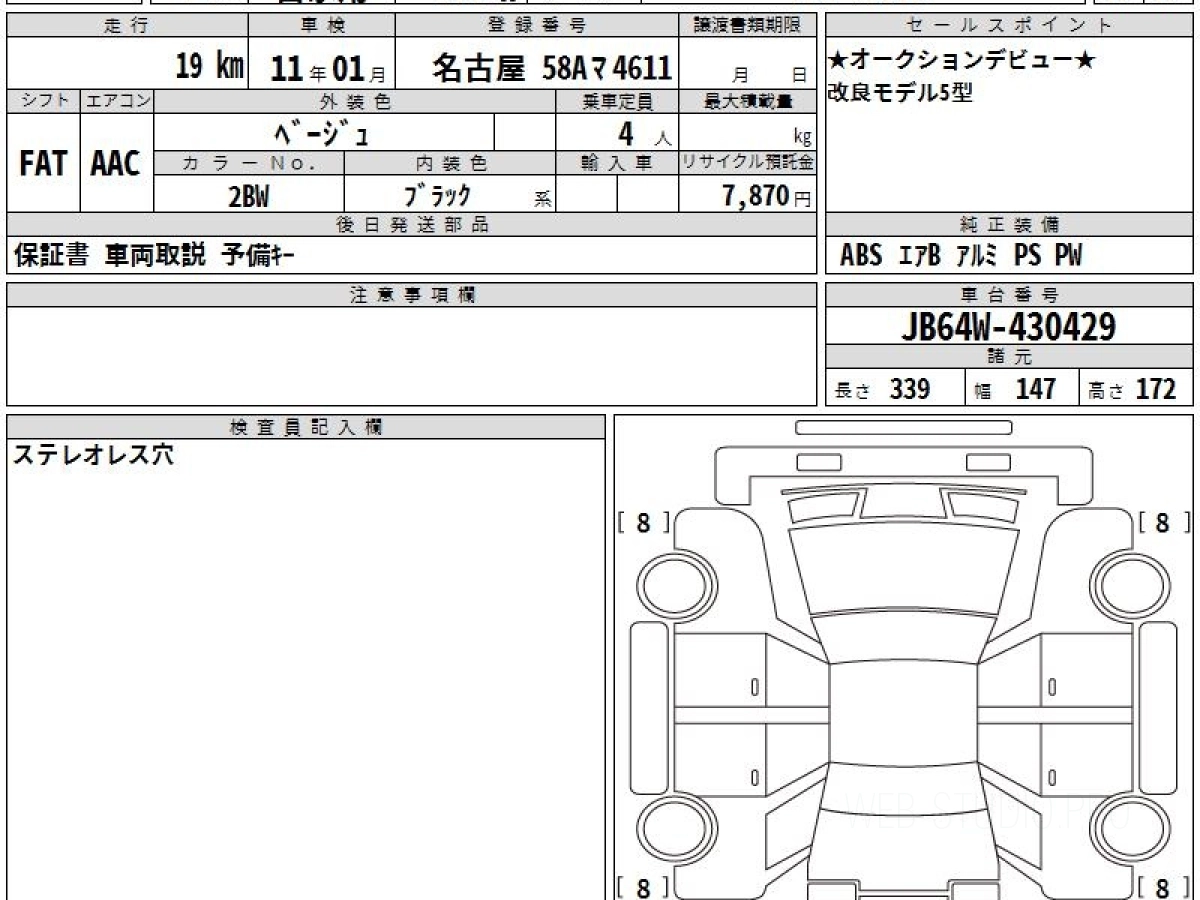Click the chassis number JB64W-430429

(x=1008, y=326)
